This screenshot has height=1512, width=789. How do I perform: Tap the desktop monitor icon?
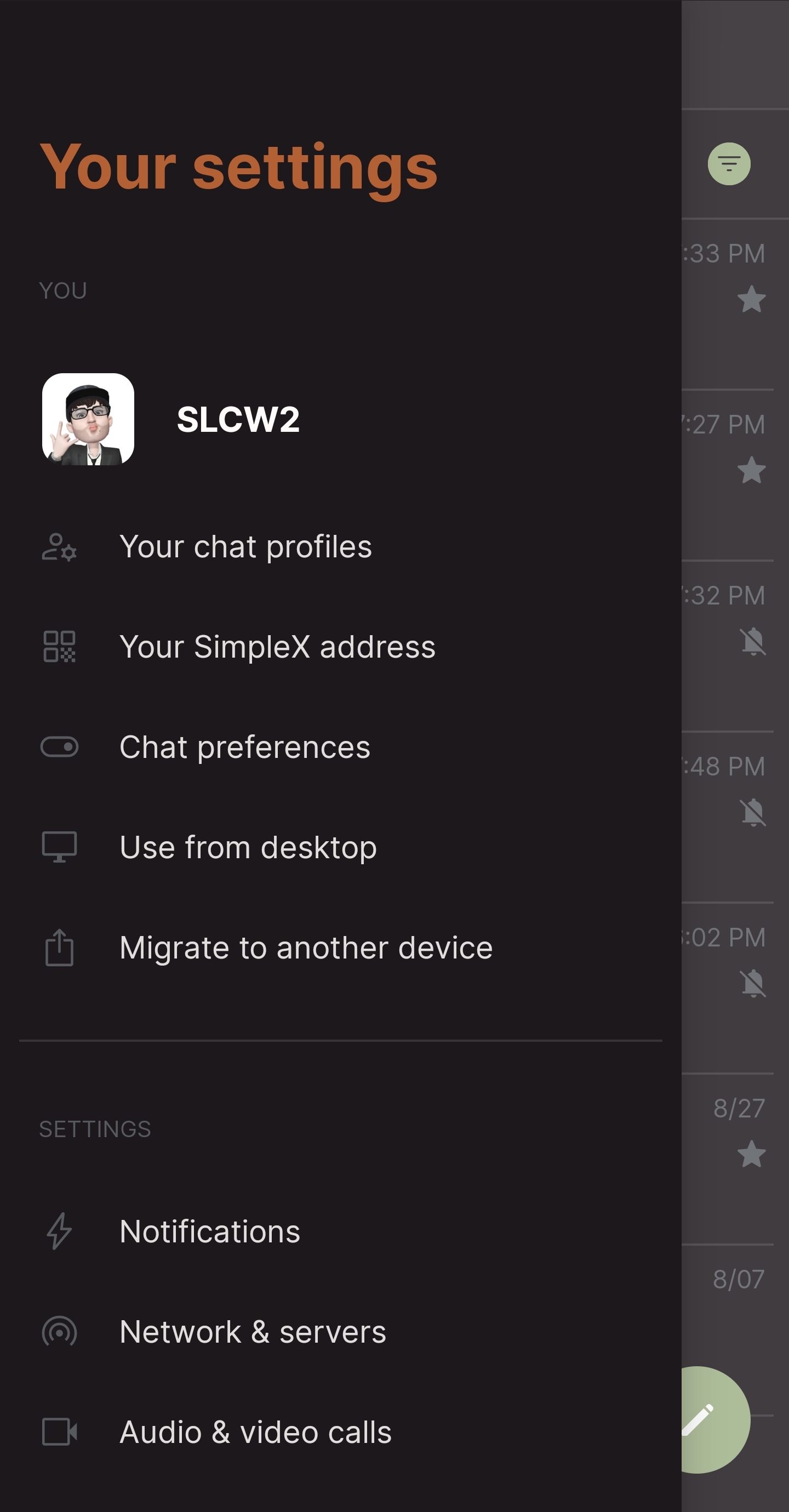pos(59,847)
